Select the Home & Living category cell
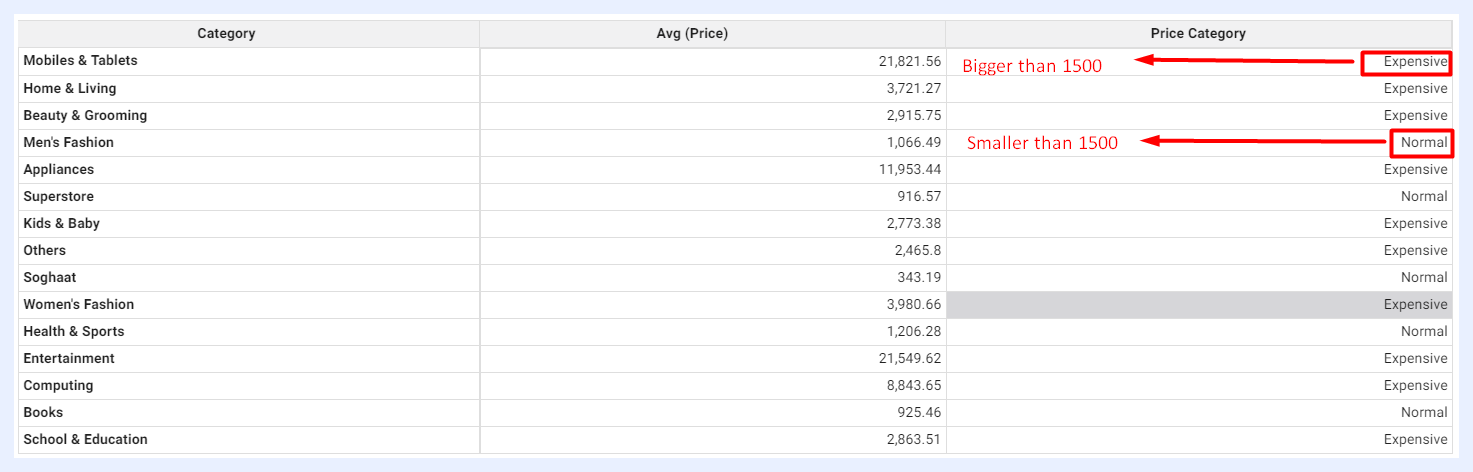The image size is (1473, 472). tap(249, 89)
